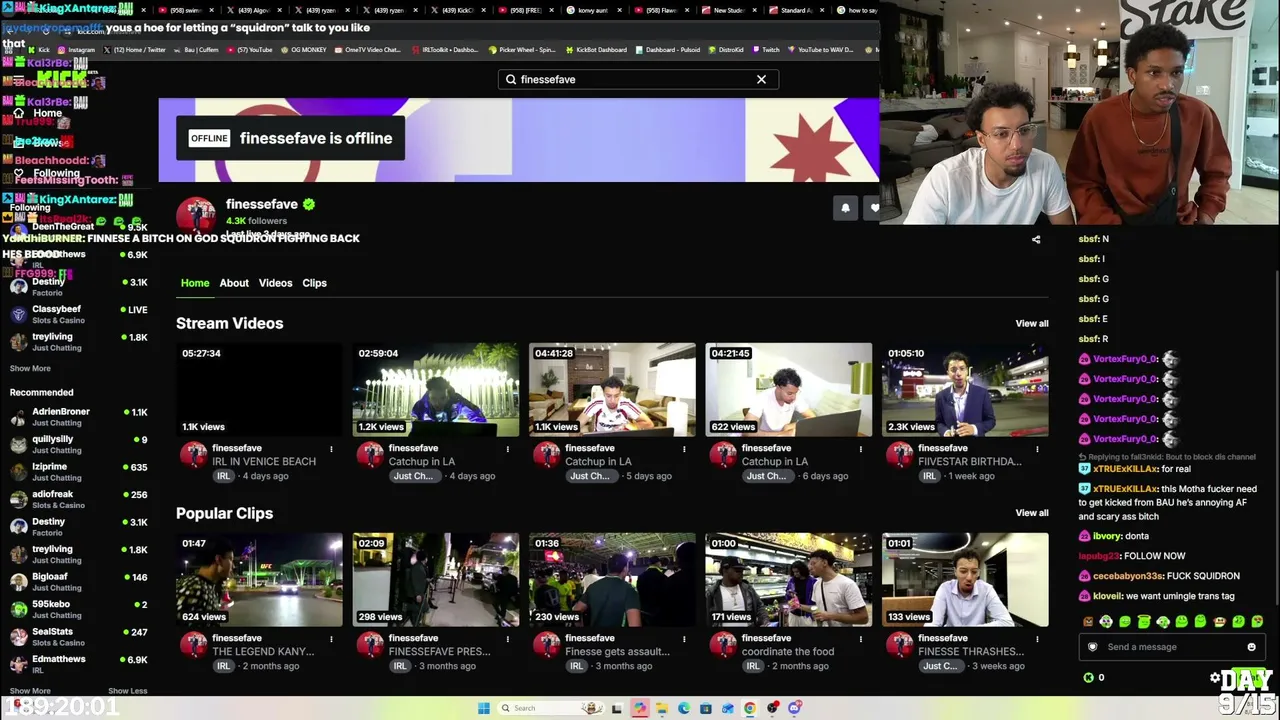The height and width of the screenshot is (720, 1280).
Task: Click the chat identity badge icon
Action: pyautogui.click(x=1092, y=647)
